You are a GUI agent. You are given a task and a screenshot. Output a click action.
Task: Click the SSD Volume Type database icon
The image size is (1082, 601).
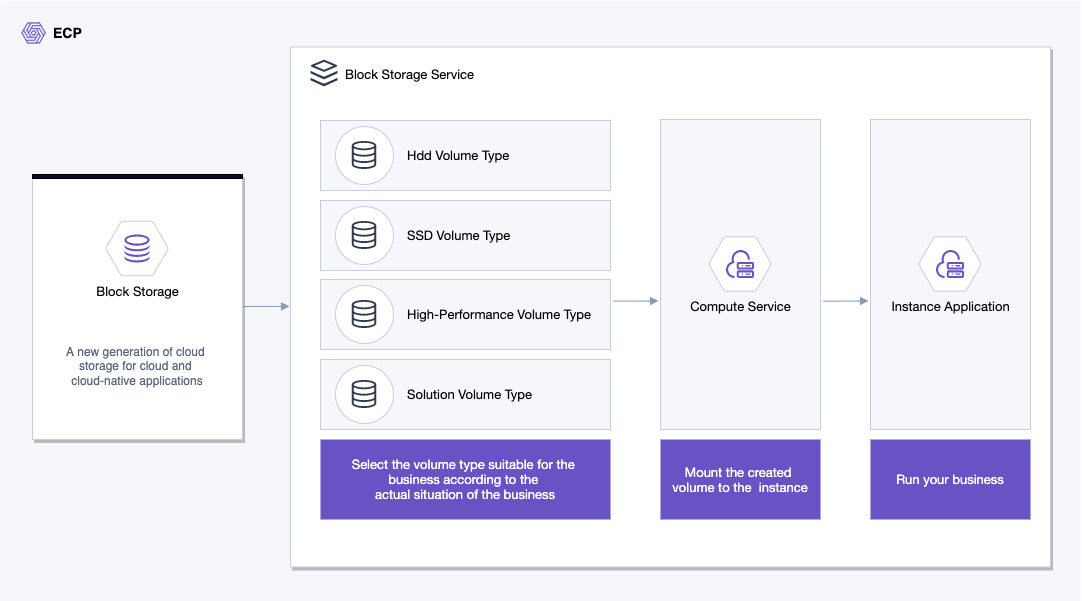pos(364,235)
